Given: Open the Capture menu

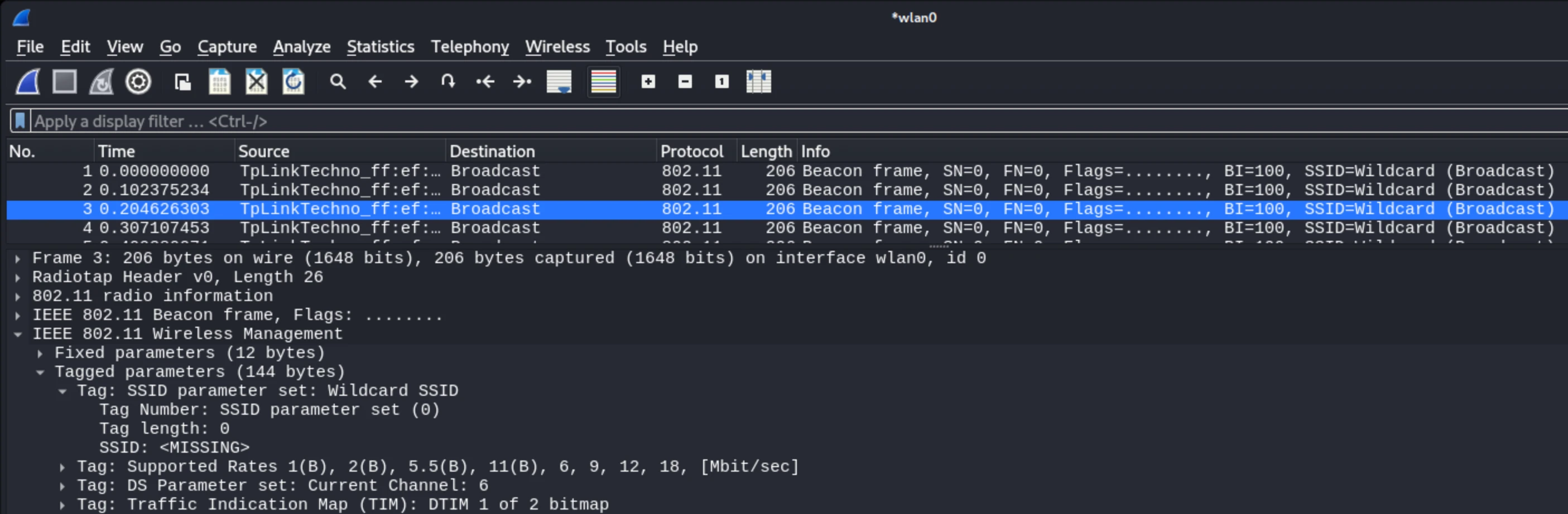Looking at the screenshot, I should pyautogui.click(x=227, y=47).
